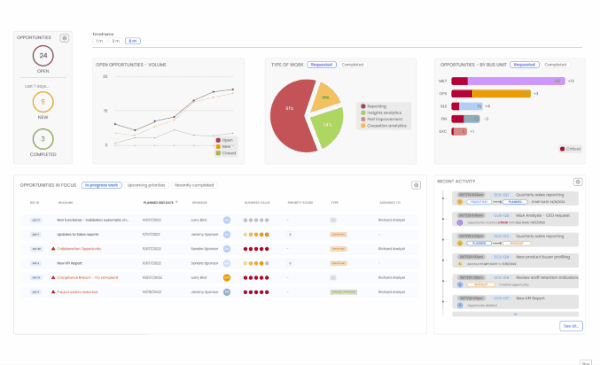Click warning triangle on Fraud row
Viewport: 600px width, 365px height.
pyautogui.click(x=53, y=292)
